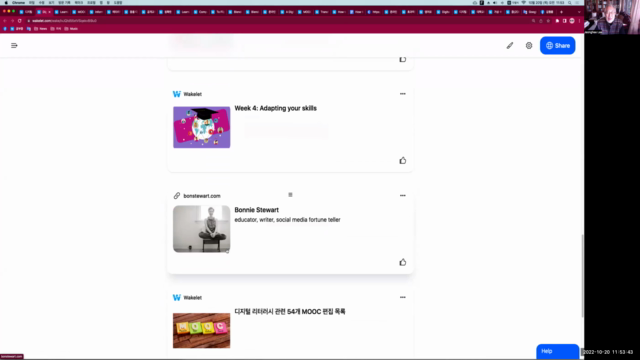Click the MOOC blocks thumbnail

click(202, 331)
